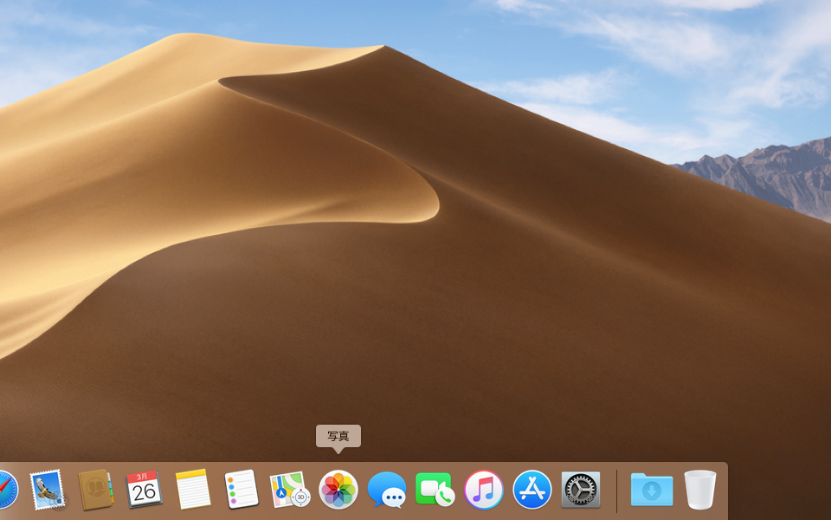Launch the Notes app in Dock

point(193,489)
